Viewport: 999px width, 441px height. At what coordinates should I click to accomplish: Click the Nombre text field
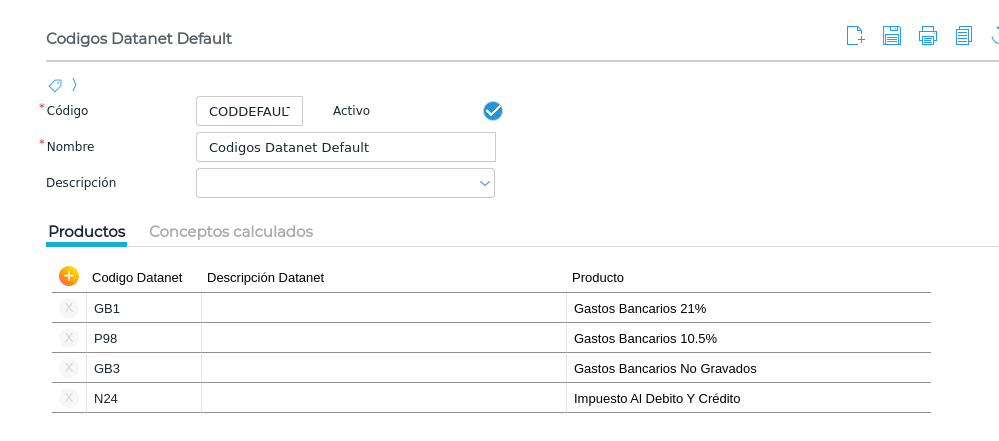click(x=345, y=147)
